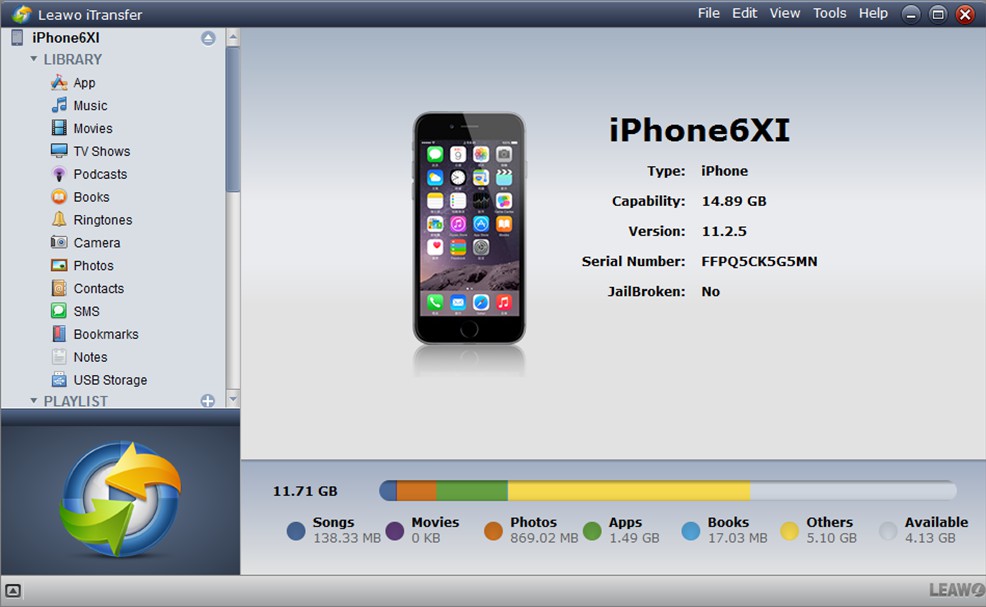Click the serial number FFPQ5CK5G5MN
The width and height of the screenshot is (986, 607).
tap(759, 261)
